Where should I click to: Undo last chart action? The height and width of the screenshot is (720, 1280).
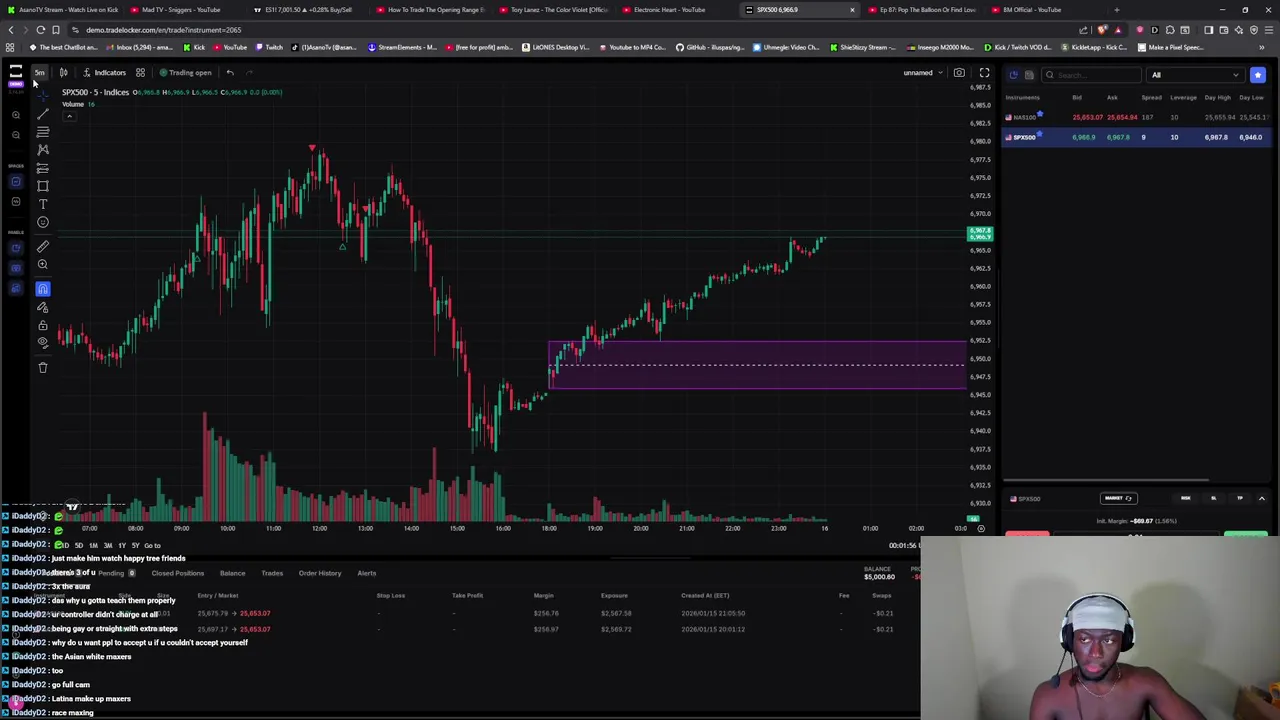(230, 72)
